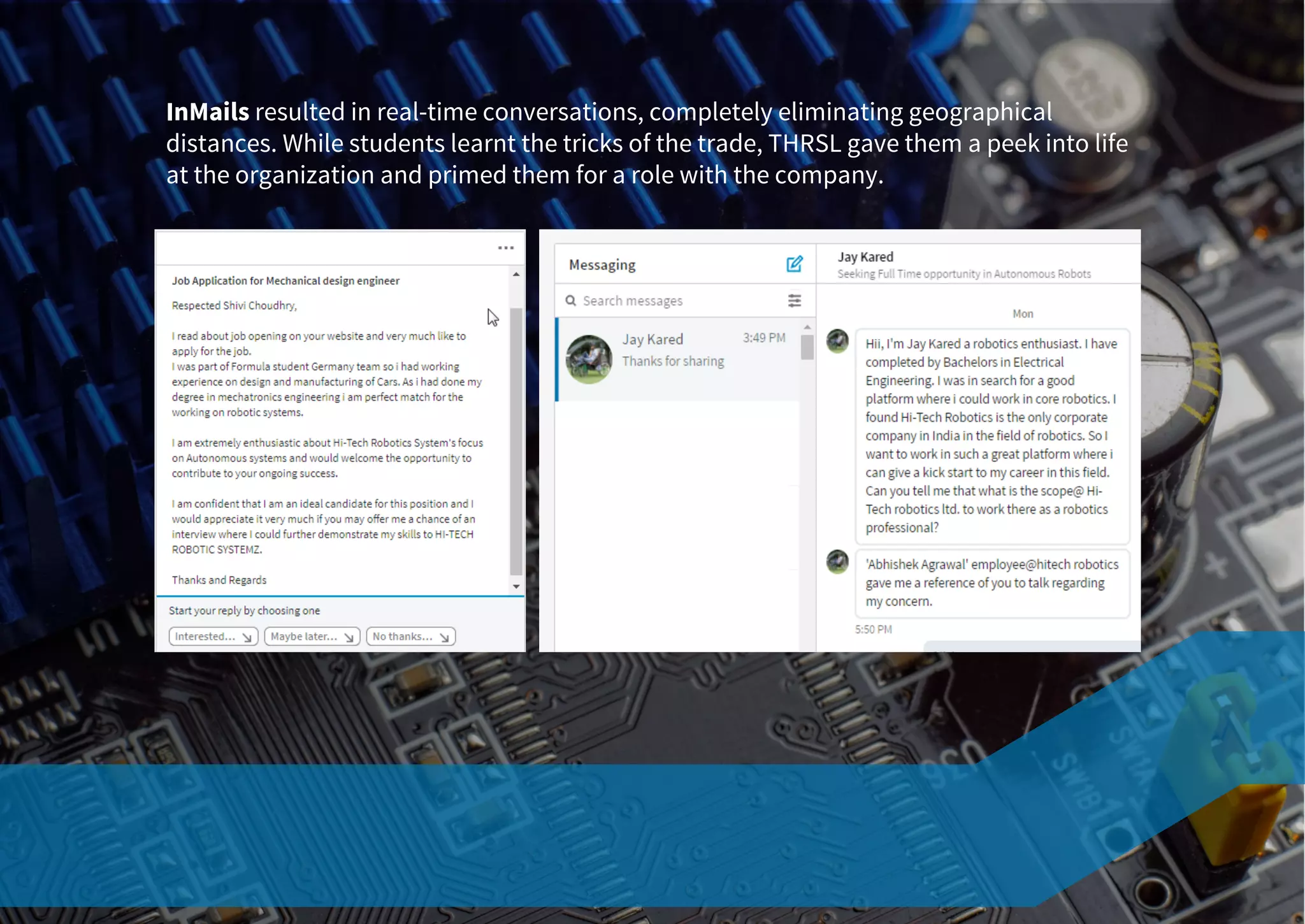Expand the 'Interested...' reply option

213,637
